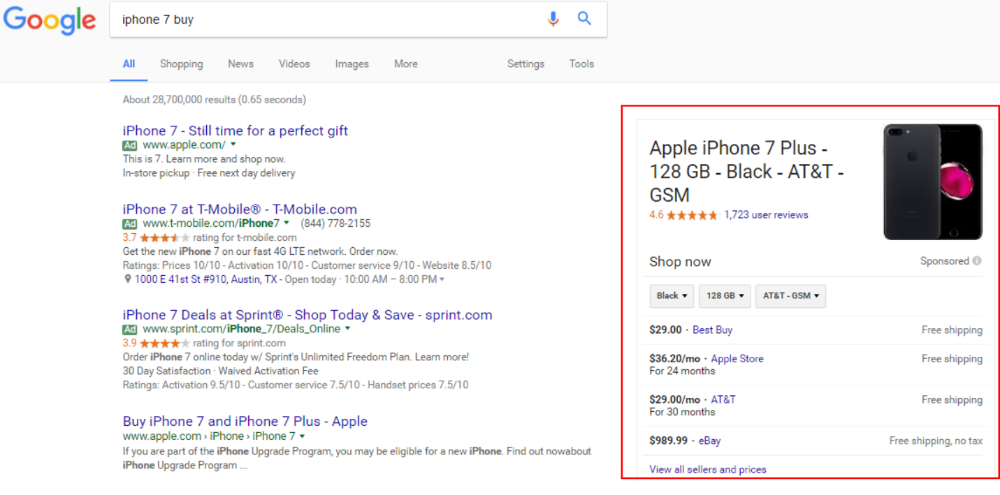This screenshot has height=495, width=1000.
Task: Click the (844) 778-2155 phone number
Action: tap(335, 223)
